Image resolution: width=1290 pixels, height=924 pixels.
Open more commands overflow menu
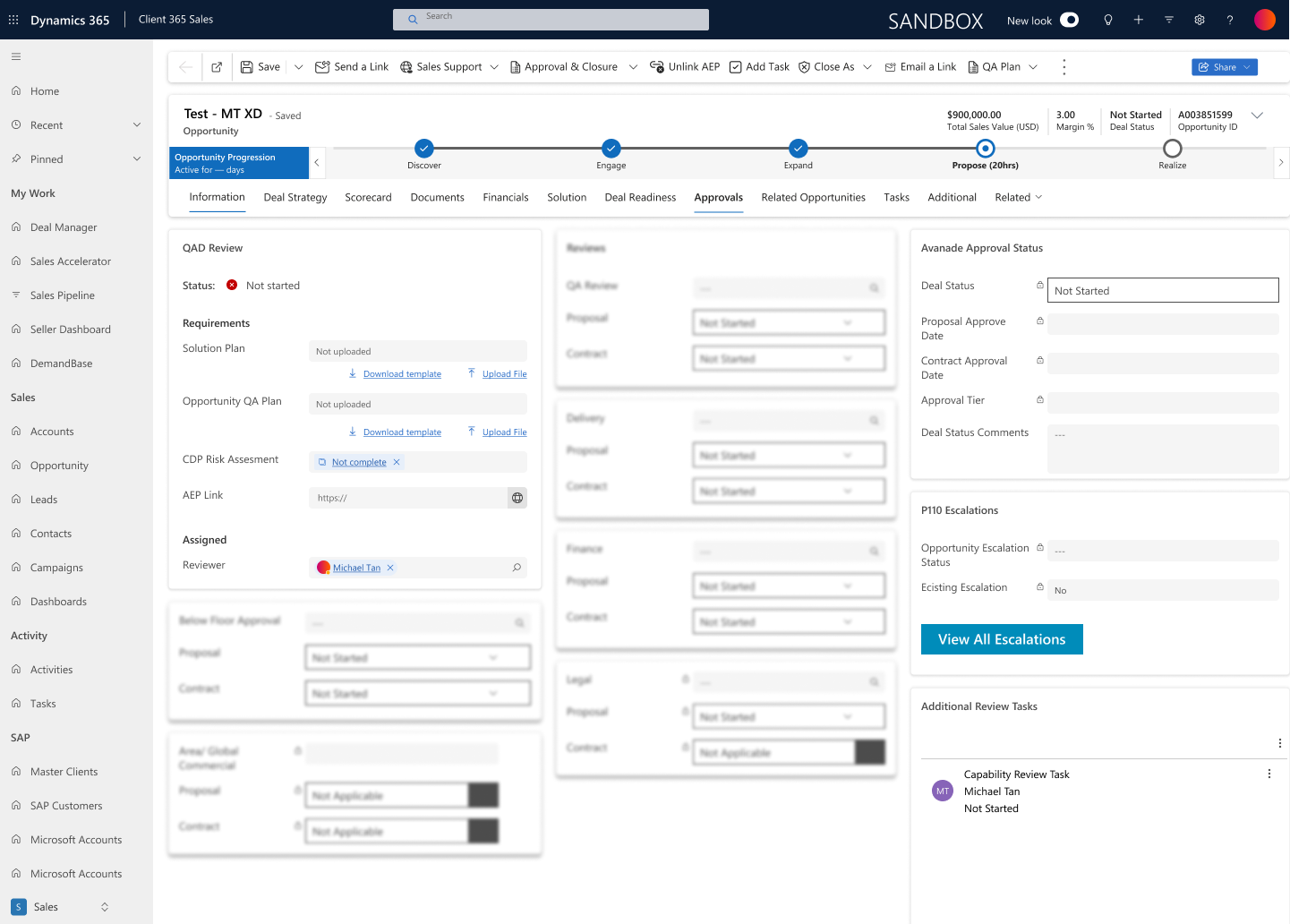[1064, 67]
